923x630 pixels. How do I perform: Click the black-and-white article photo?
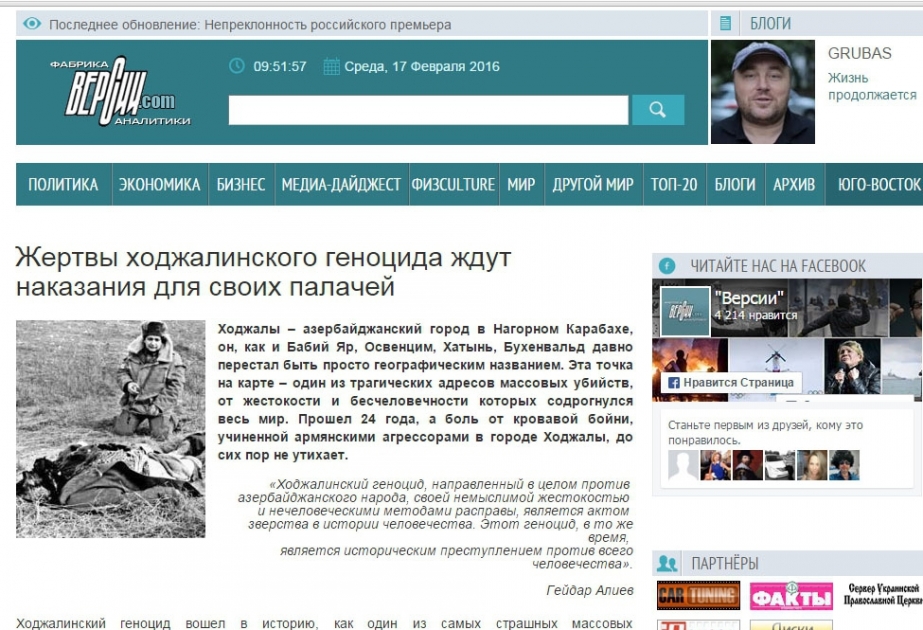(111, 429)
